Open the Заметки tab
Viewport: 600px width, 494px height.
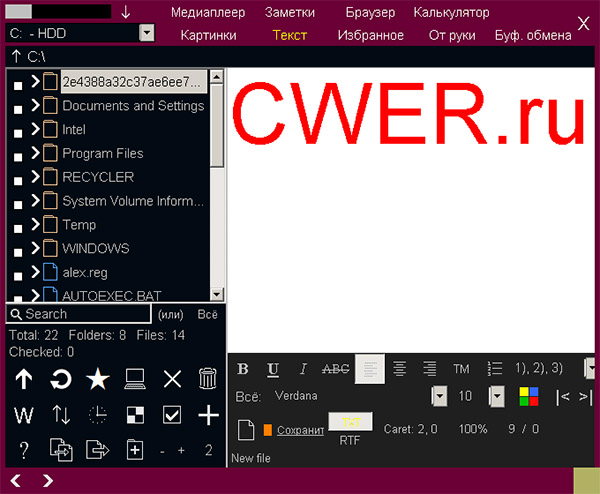click(290, 13)
